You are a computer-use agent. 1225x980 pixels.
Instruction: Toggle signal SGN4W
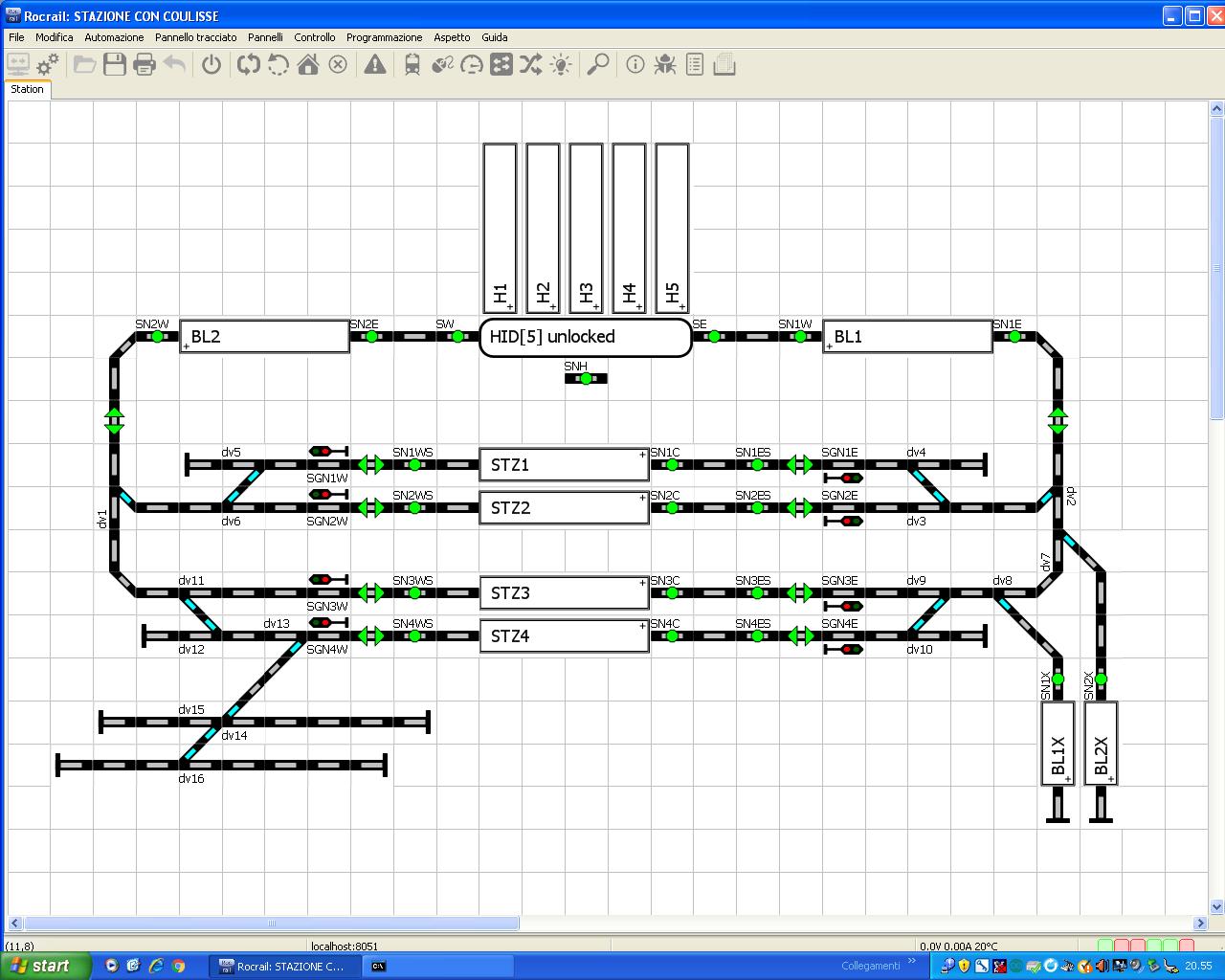(x=327, y=622)
